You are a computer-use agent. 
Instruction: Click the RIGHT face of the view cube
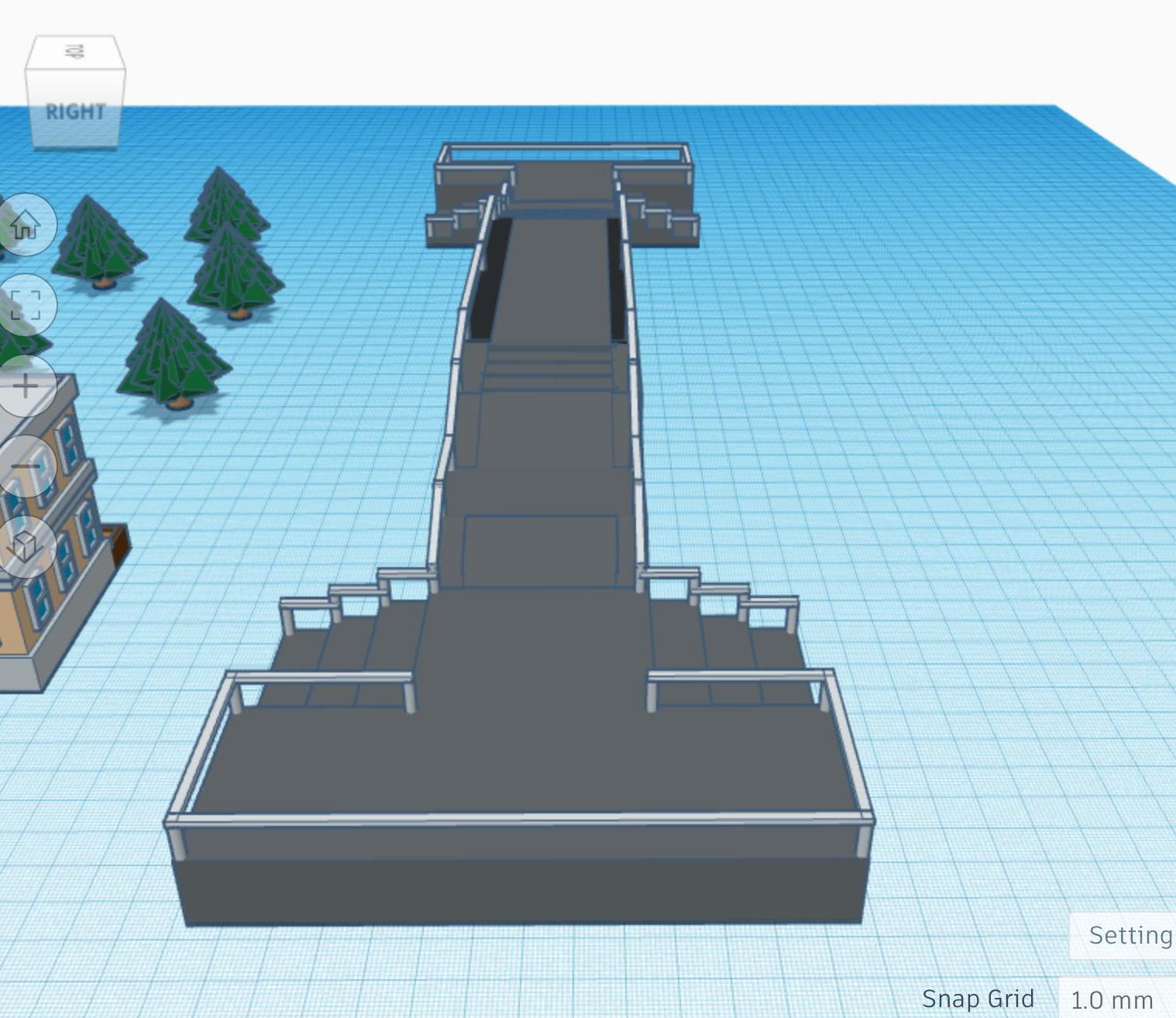tap(74, 110)
